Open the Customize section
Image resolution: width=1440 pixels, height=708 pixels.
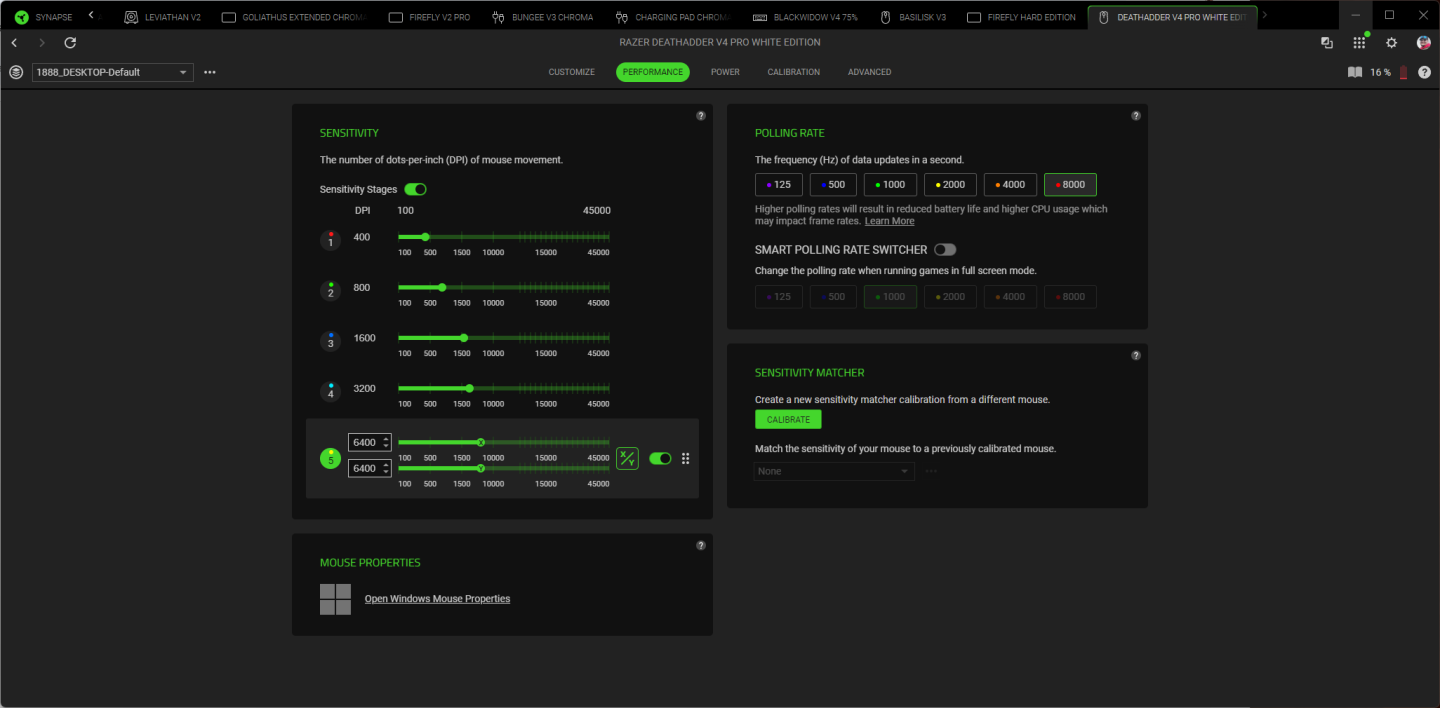pos(572,72)
